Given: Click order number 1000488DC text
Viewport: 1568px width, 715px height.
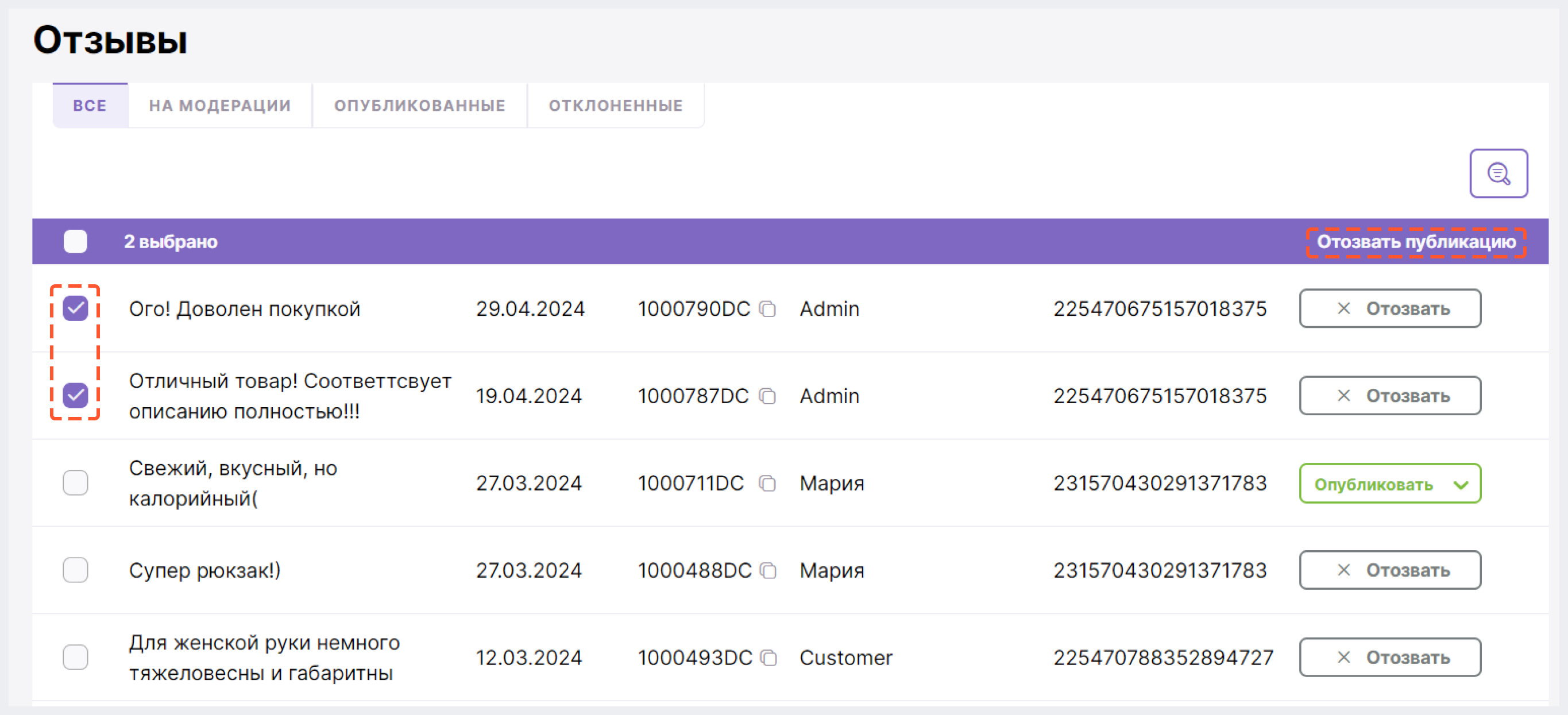Looking at the screenshot, I should coord(694,571).
